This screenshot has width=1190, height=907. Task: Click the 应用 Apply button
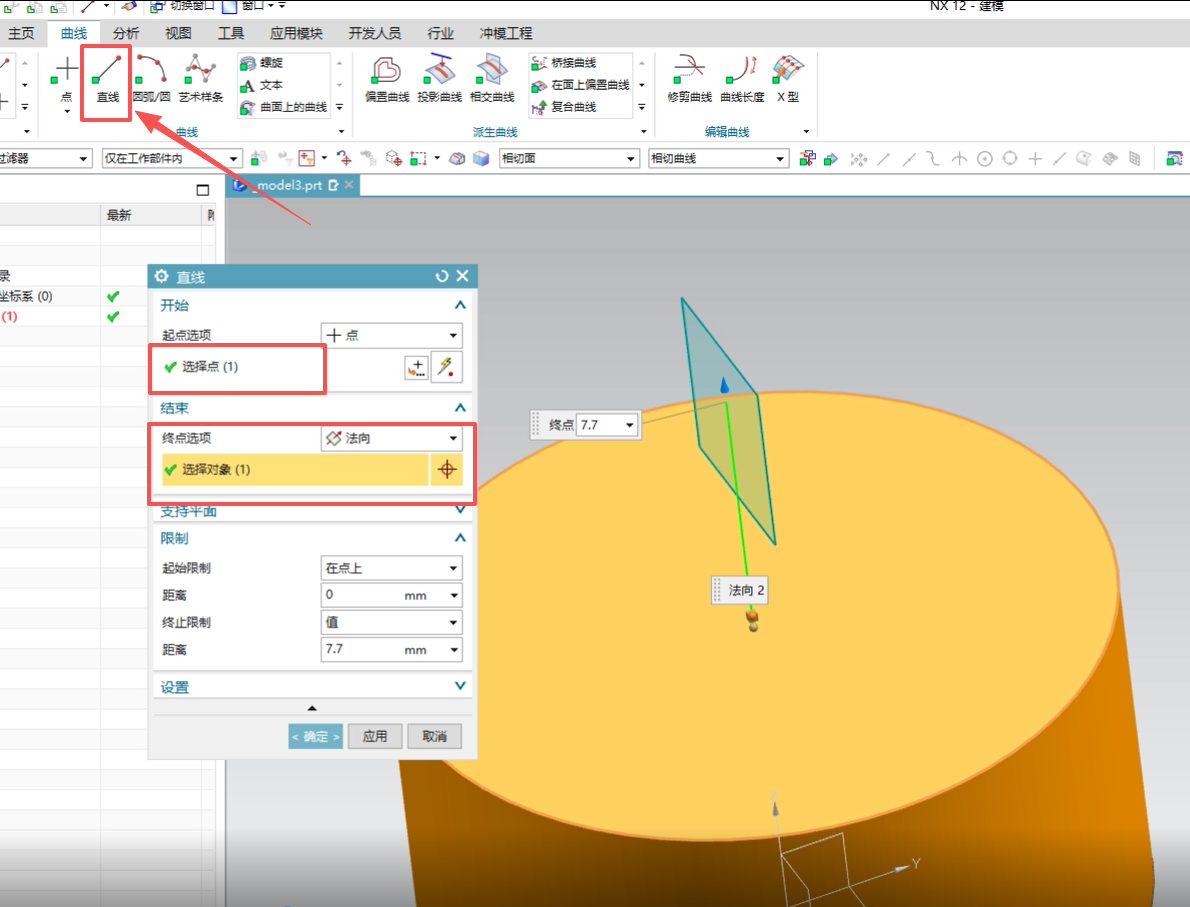375,736
